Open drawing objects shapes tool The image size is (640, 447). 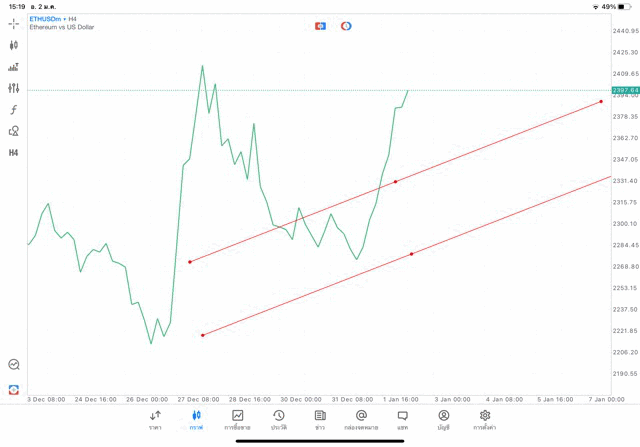14,131
